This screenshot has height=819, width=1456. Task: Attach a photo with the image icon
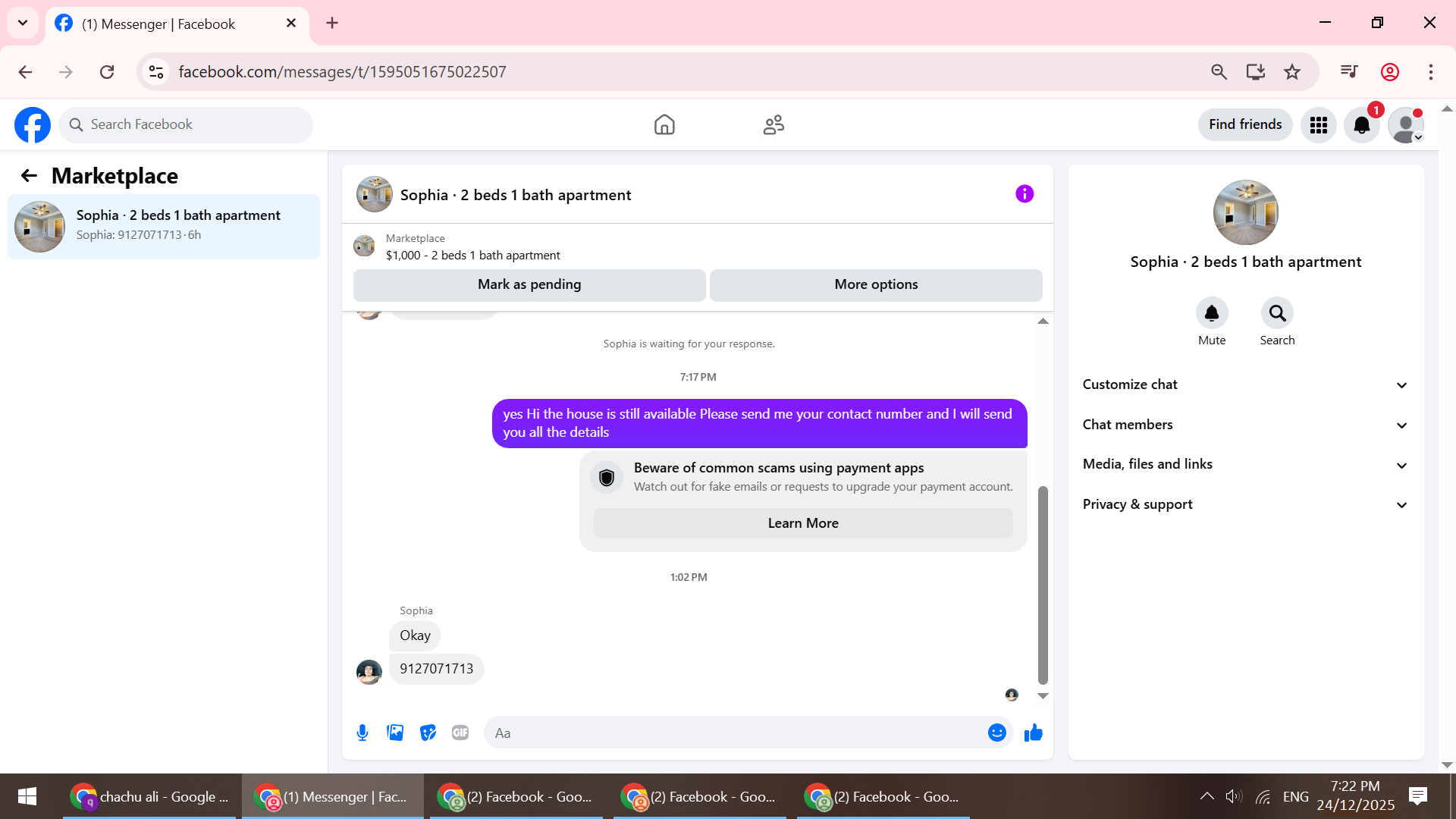395,733
